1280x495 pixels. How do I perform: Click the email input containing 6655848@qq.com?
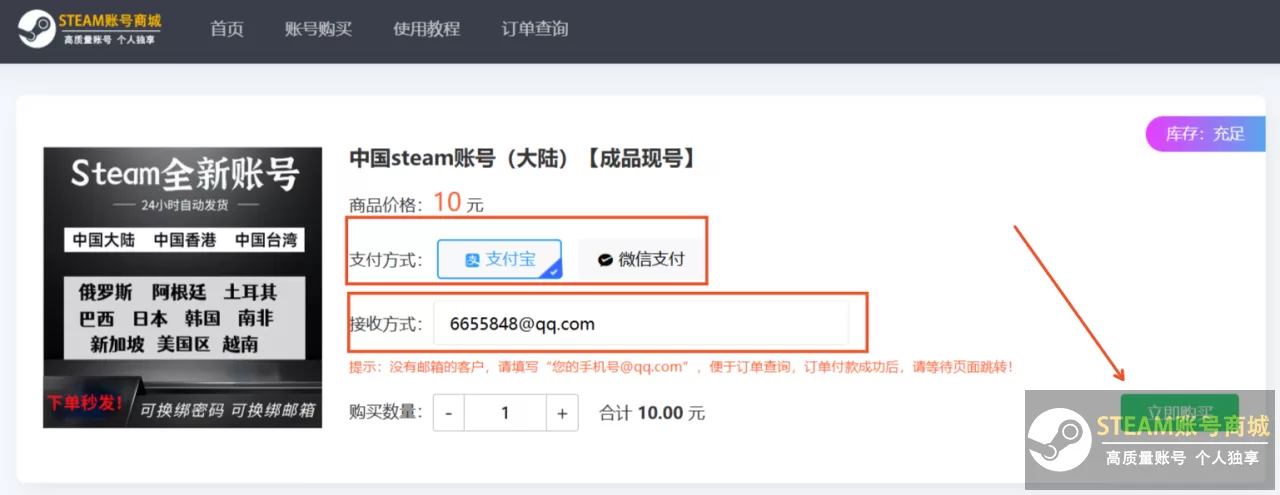[x=641, y=324]
